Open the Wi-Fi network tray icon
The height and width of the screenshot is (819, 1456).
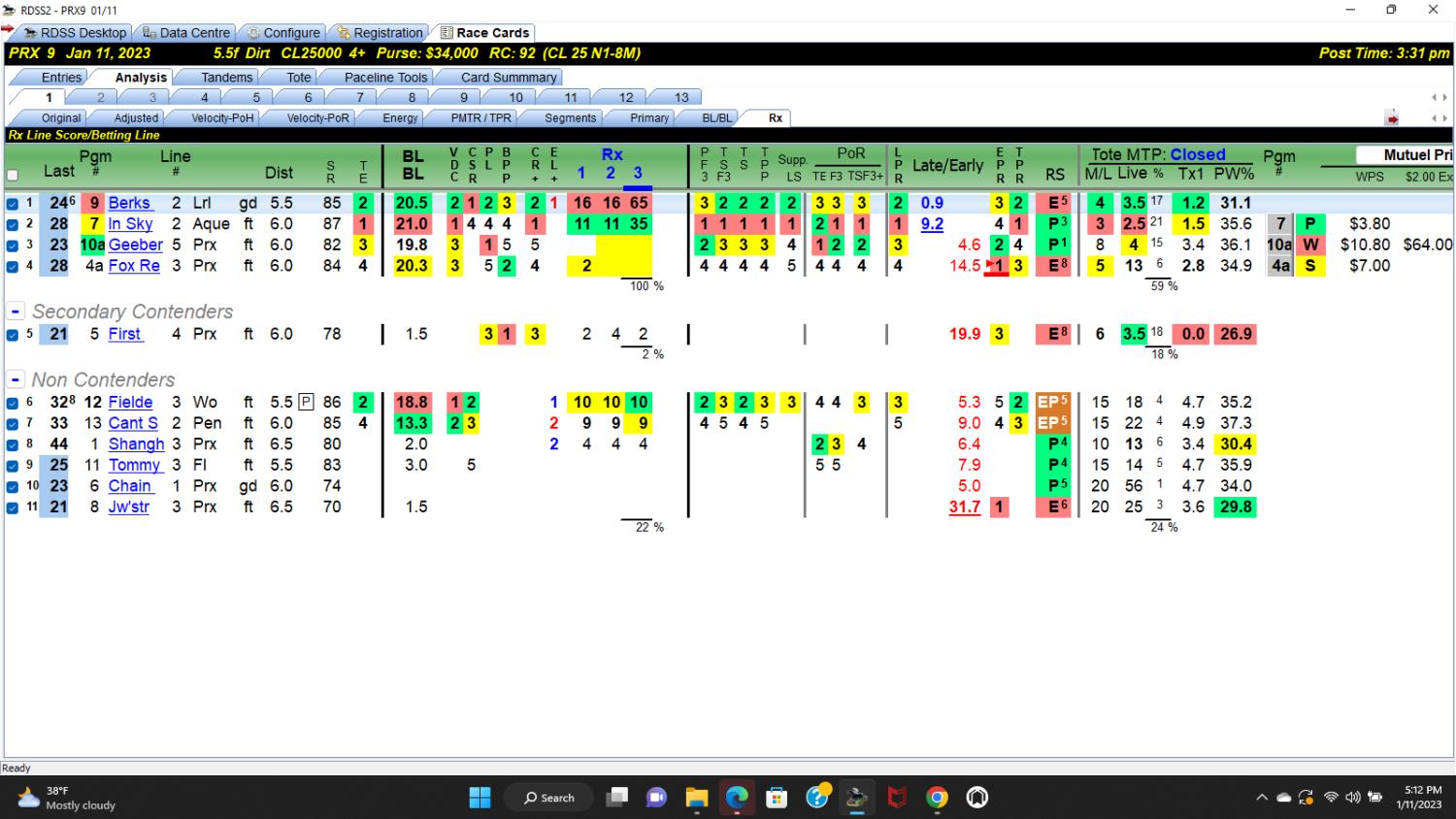[1331, 798]
